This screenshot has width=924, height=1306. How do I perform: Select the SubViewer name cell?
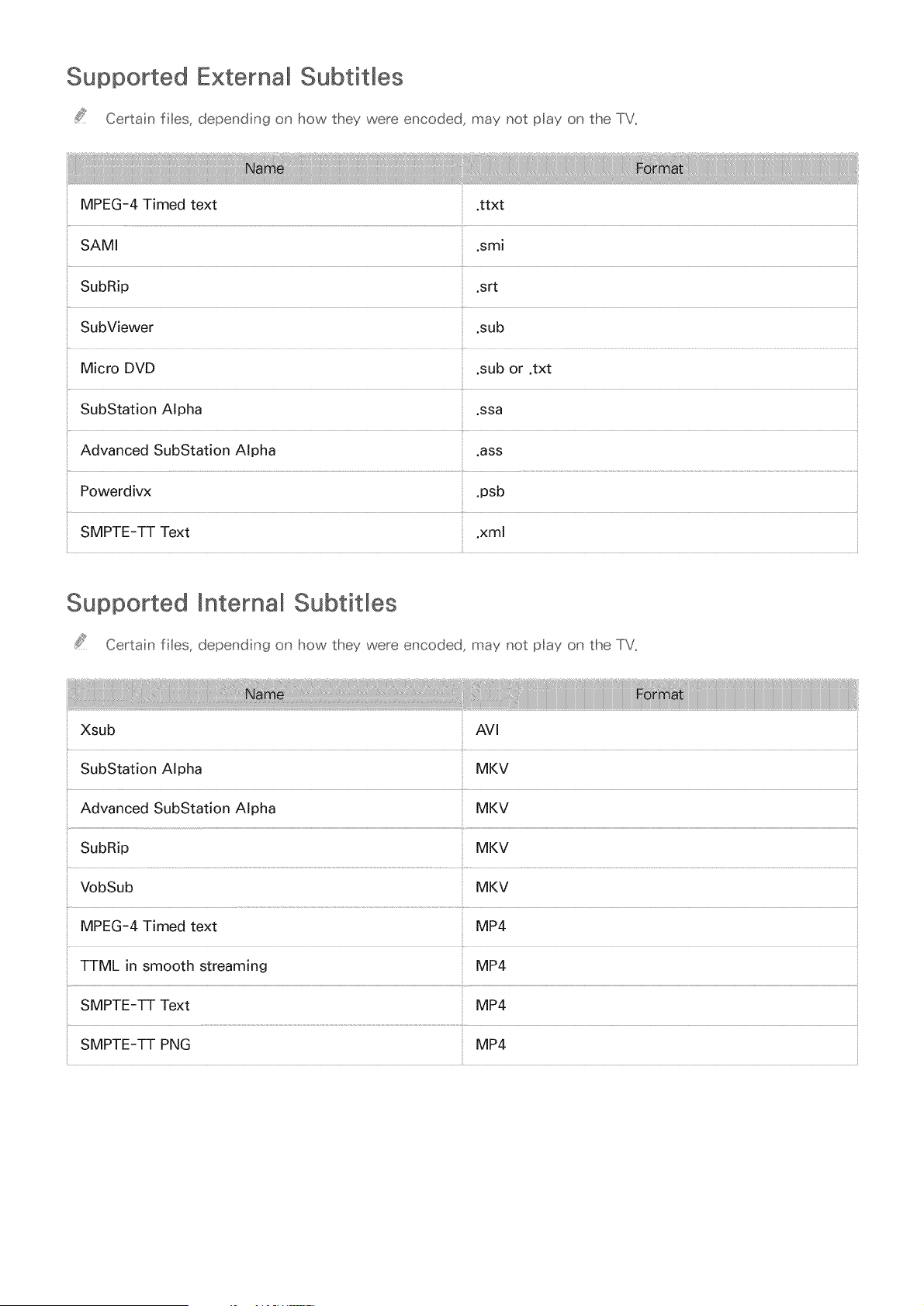[x=265, y=327]
